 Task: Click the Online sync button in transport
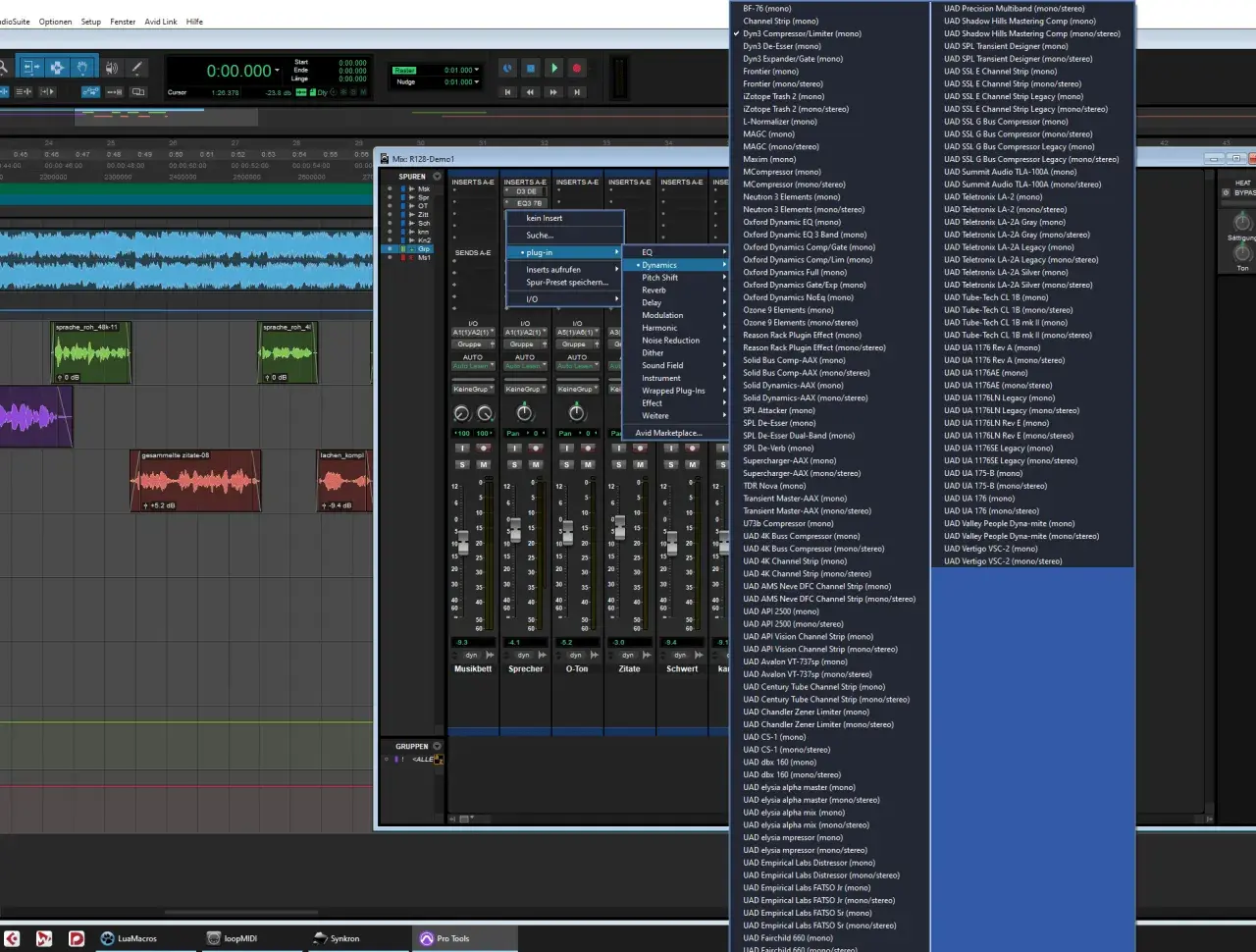click(x=507, y=68)
